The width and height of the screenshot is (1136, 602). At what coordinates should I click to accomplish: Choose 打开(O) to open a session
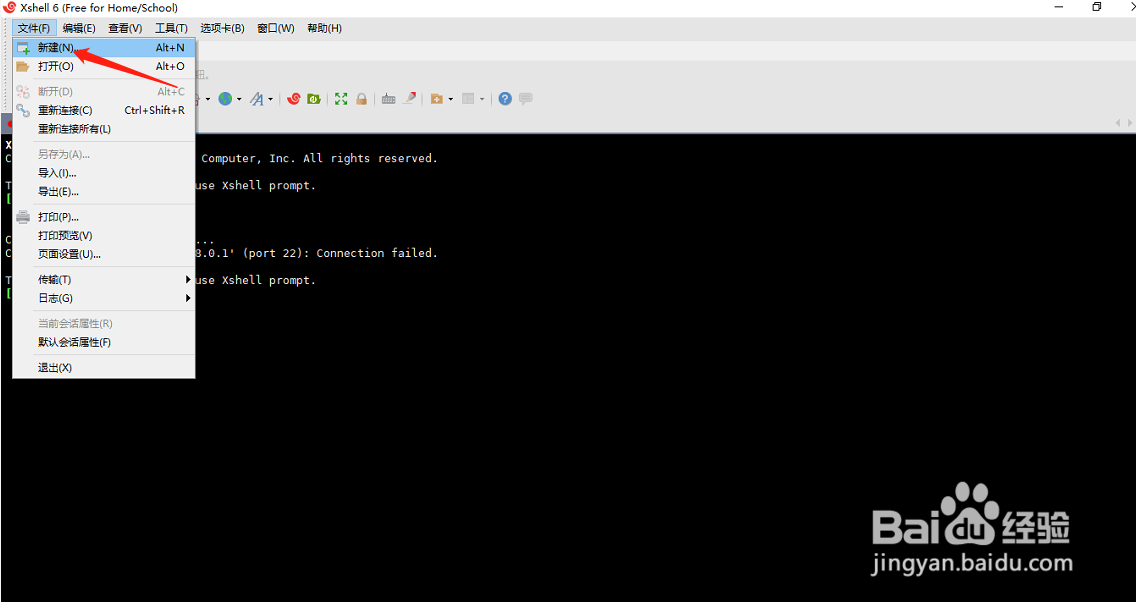pyautogui.click(x=104, y=67)
